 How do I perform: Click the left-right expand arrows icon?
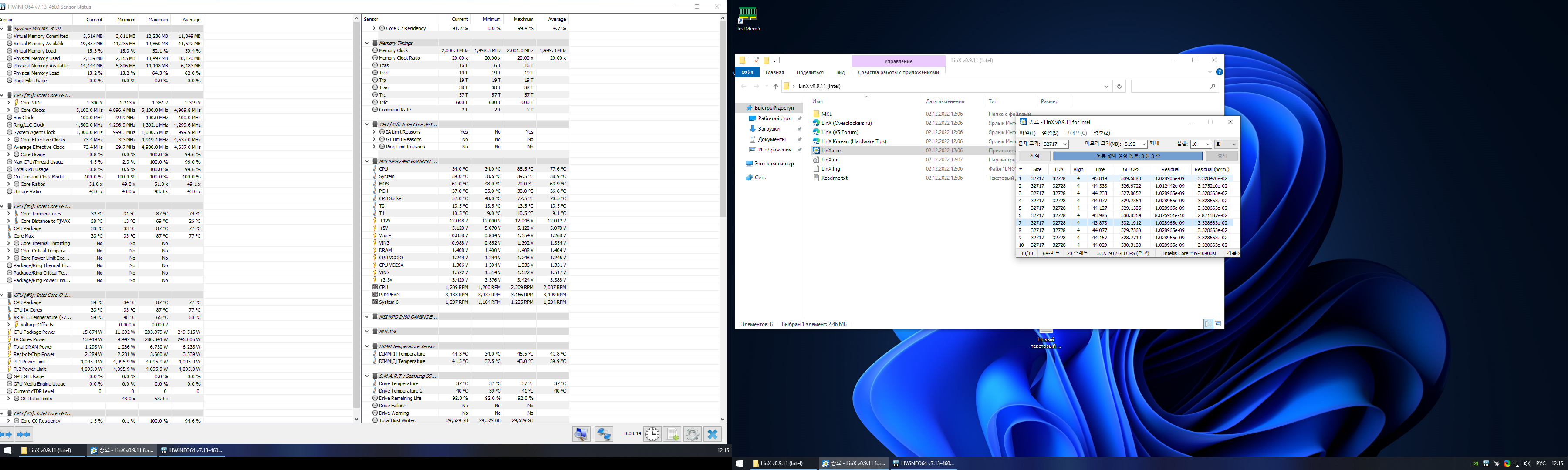[7, 434]
